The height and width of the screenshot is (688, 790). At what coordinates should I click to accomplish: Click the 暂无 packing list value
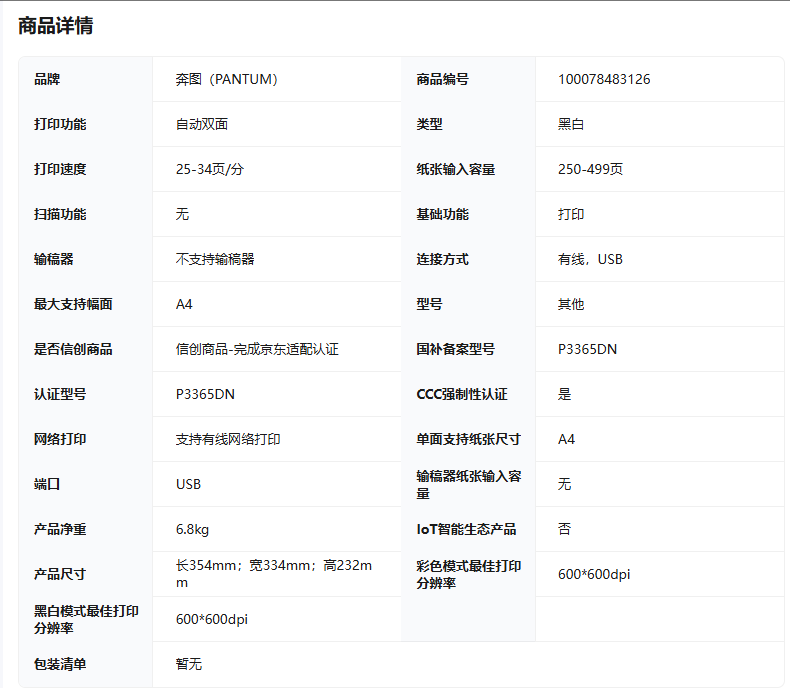(188, 664)
